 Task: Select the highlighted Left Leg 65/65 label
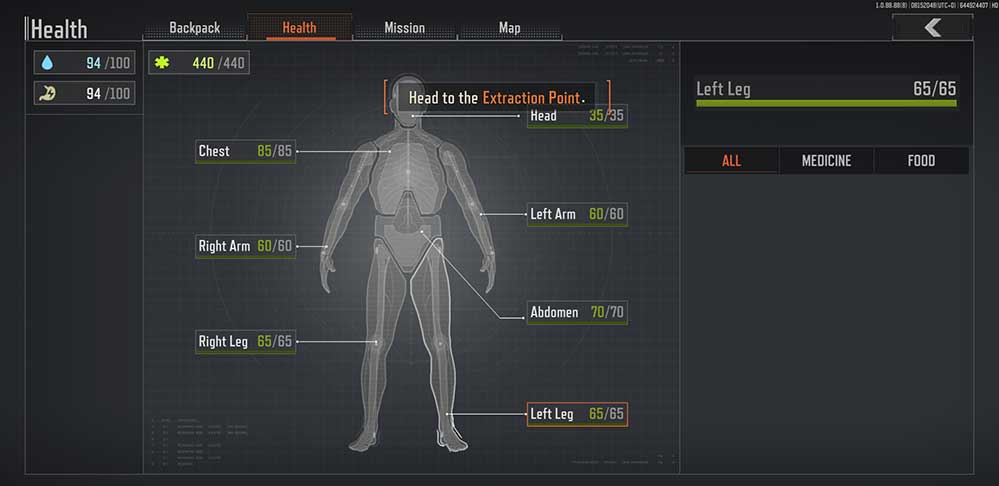(x=577, y=414)
